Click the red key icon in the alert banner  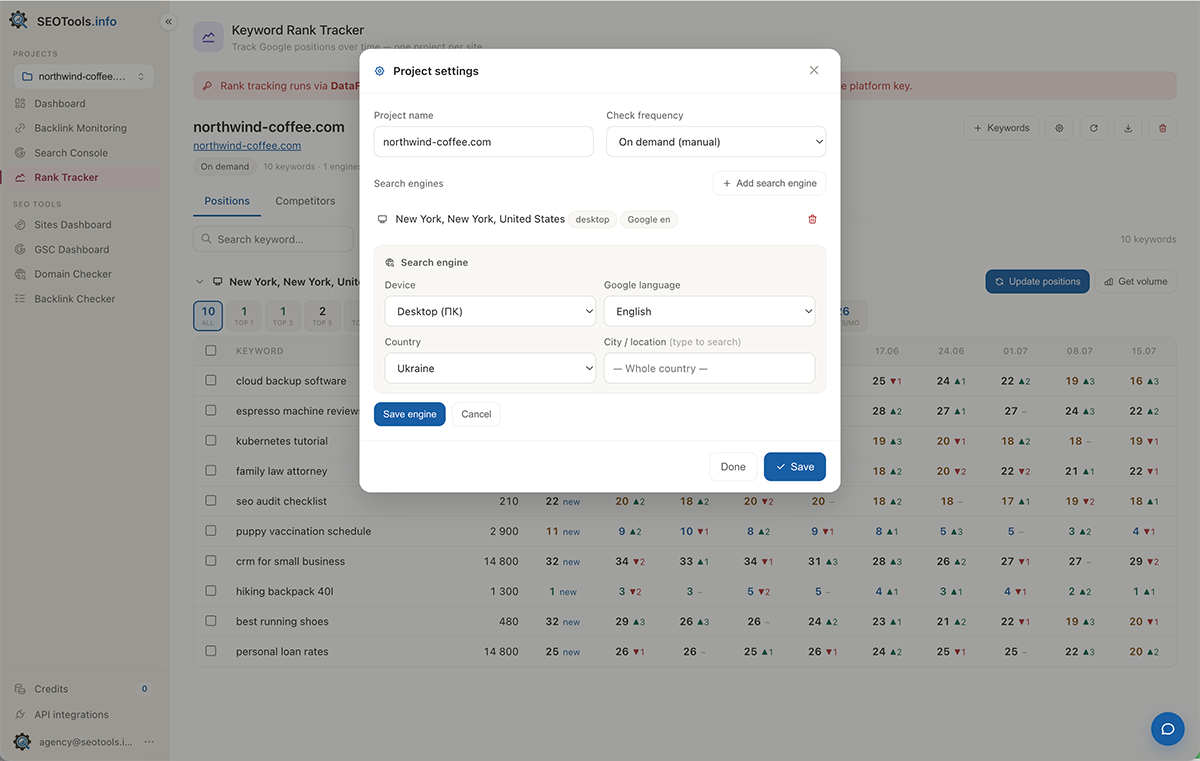(207, 86)
